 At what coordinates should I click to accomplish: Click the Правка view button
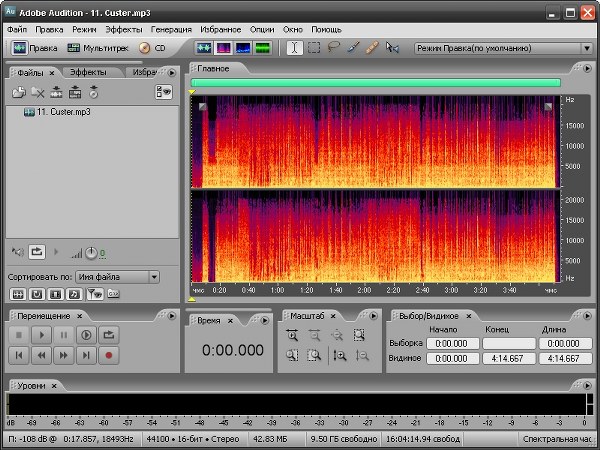[x=35, y=47]
